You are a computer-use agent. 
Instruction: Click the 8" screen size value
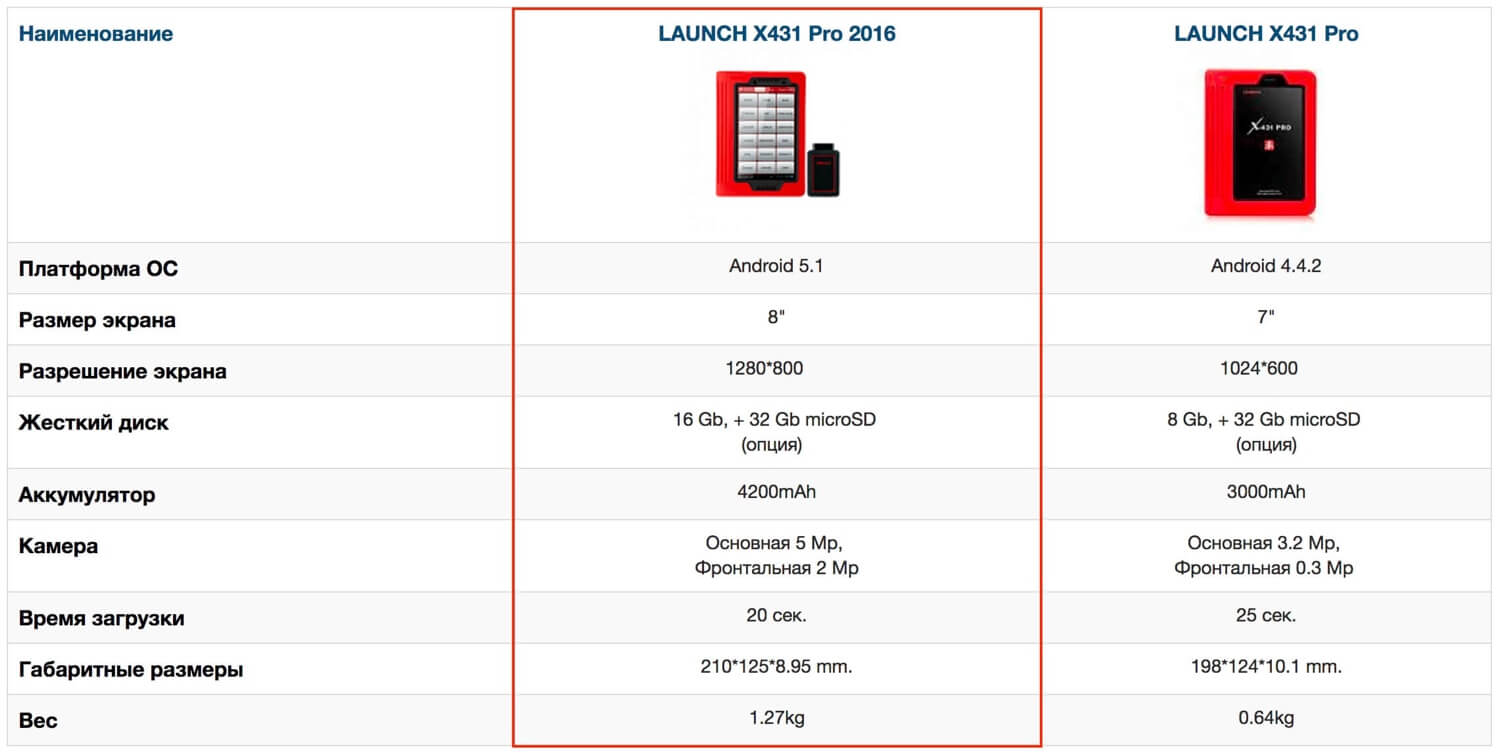(776, 318)
